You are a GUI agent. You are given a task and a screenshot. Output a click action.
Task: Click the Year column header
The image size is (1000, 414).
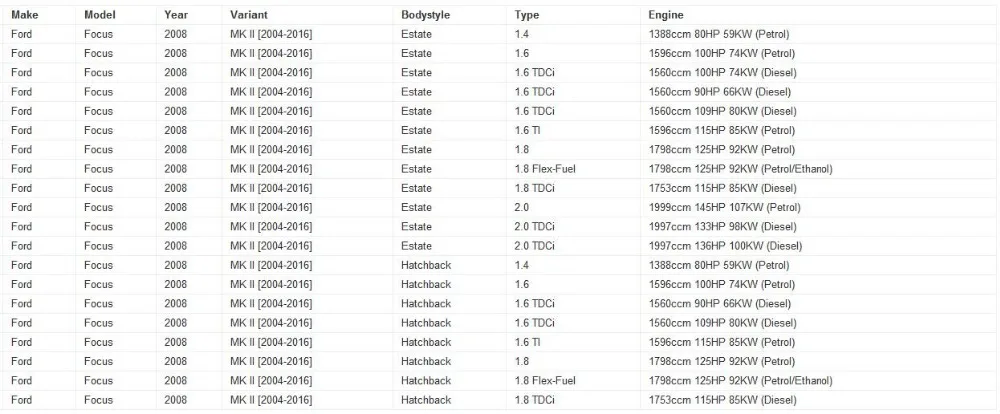175,15
